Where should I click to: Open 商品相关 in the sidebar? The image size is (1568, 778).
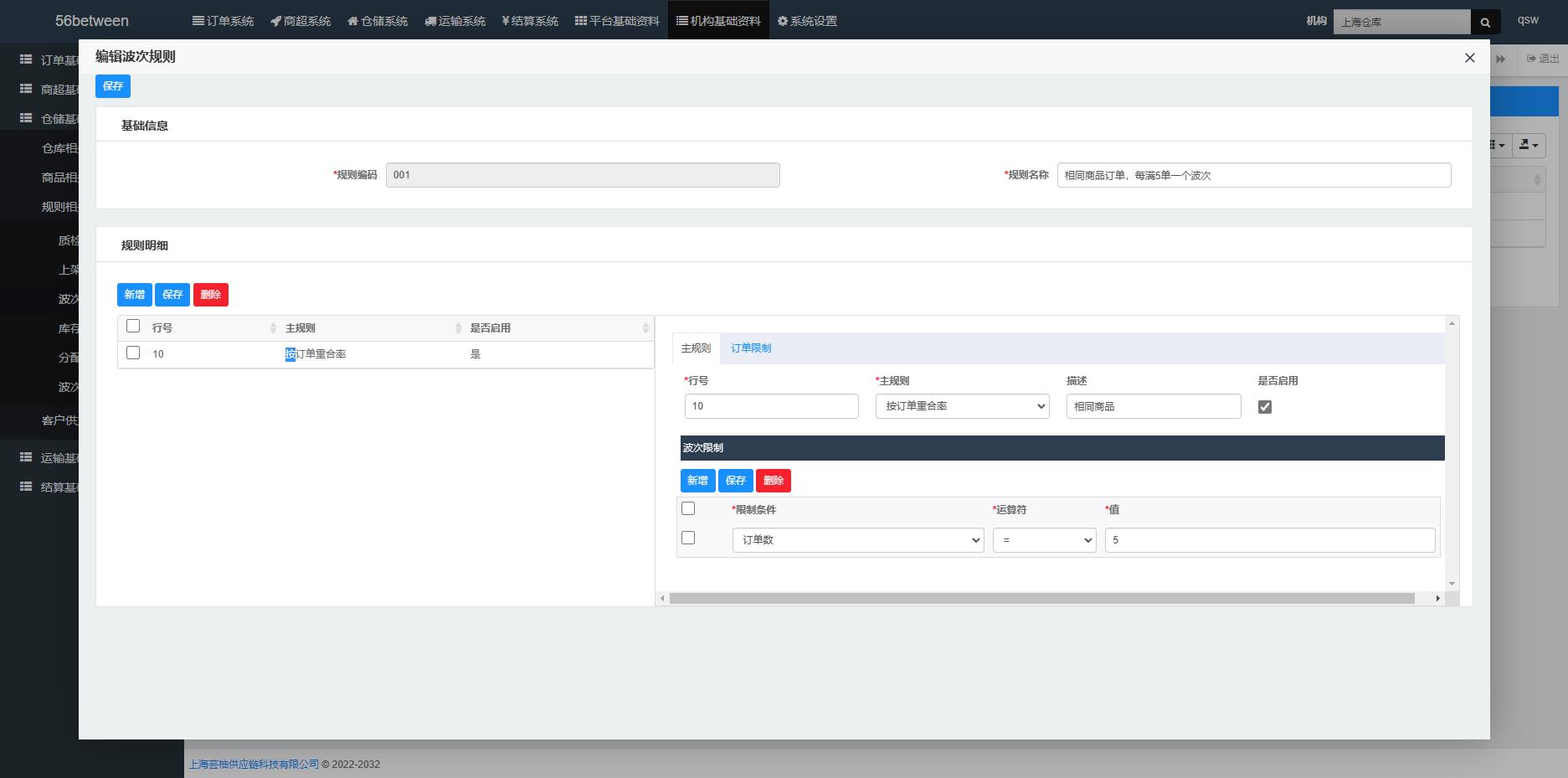[60, 178]
